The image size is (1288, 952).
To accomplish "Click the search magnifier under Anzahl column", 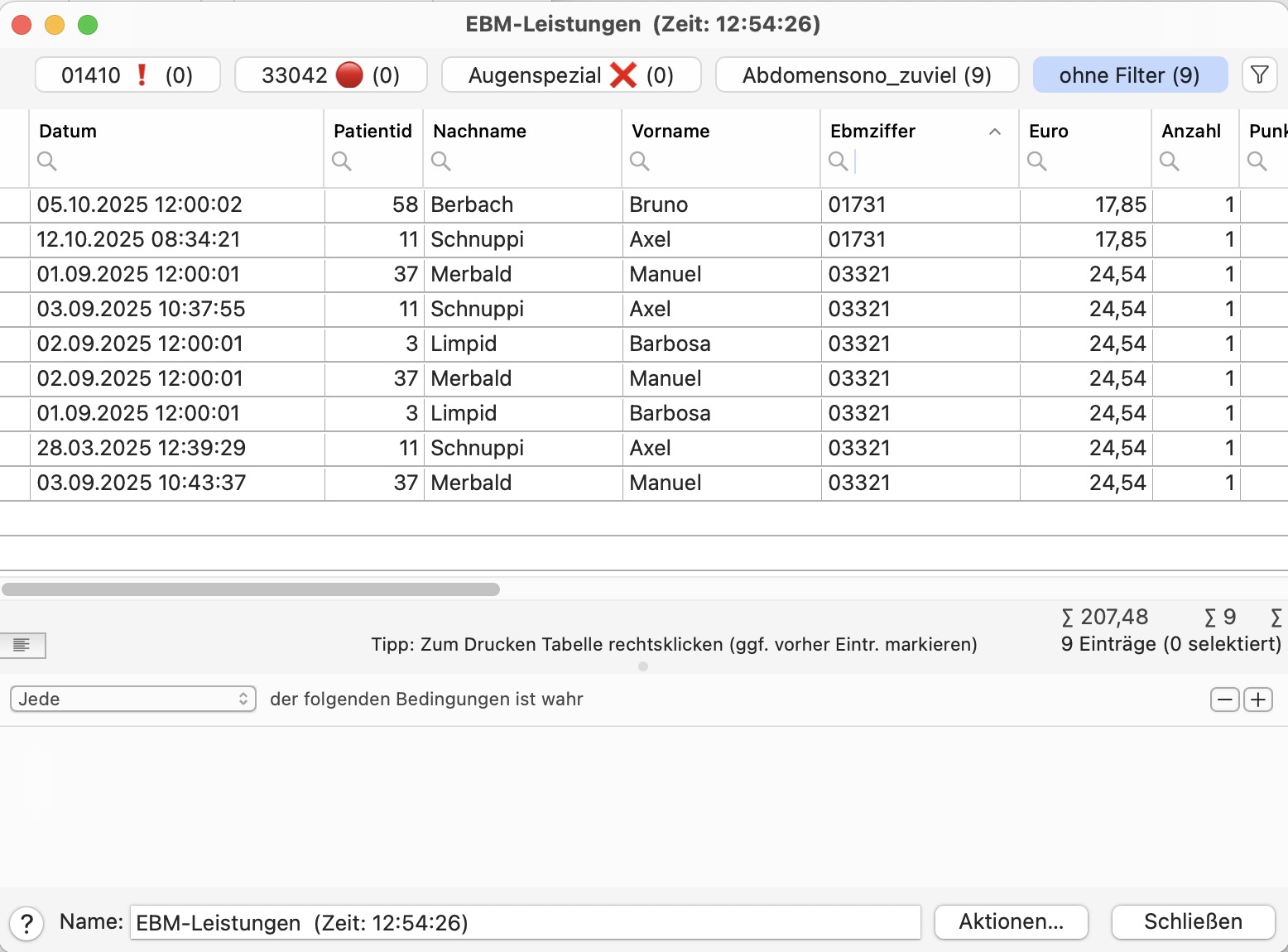I will pos(1170,161).
